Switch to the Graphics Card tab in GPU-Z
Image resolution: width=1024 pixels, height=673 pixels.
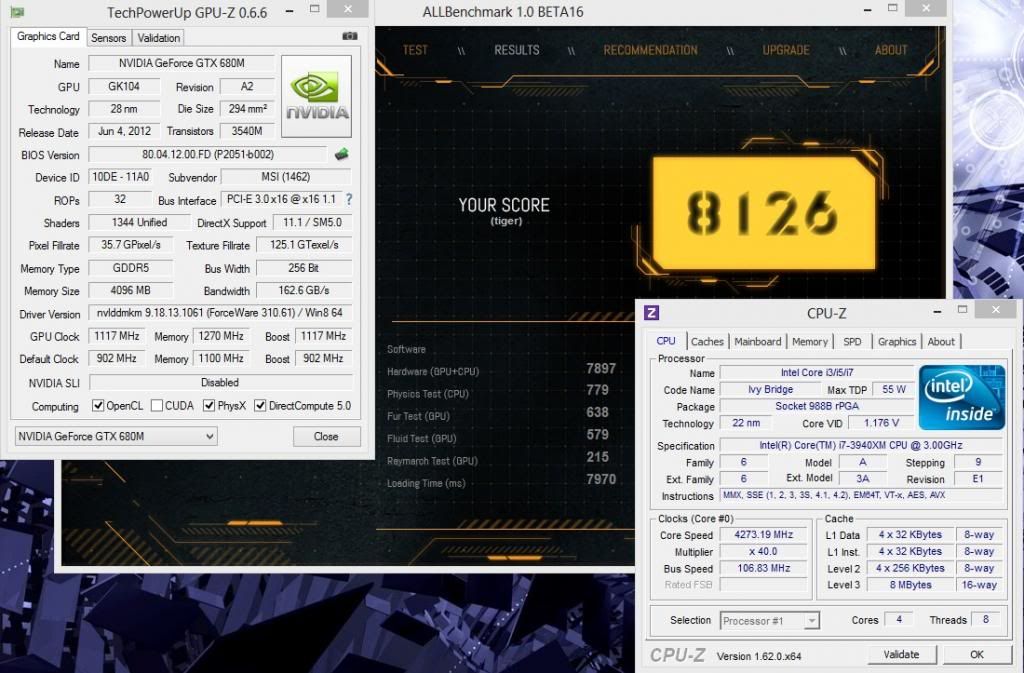pyautogui.click(x=48, y=37)
